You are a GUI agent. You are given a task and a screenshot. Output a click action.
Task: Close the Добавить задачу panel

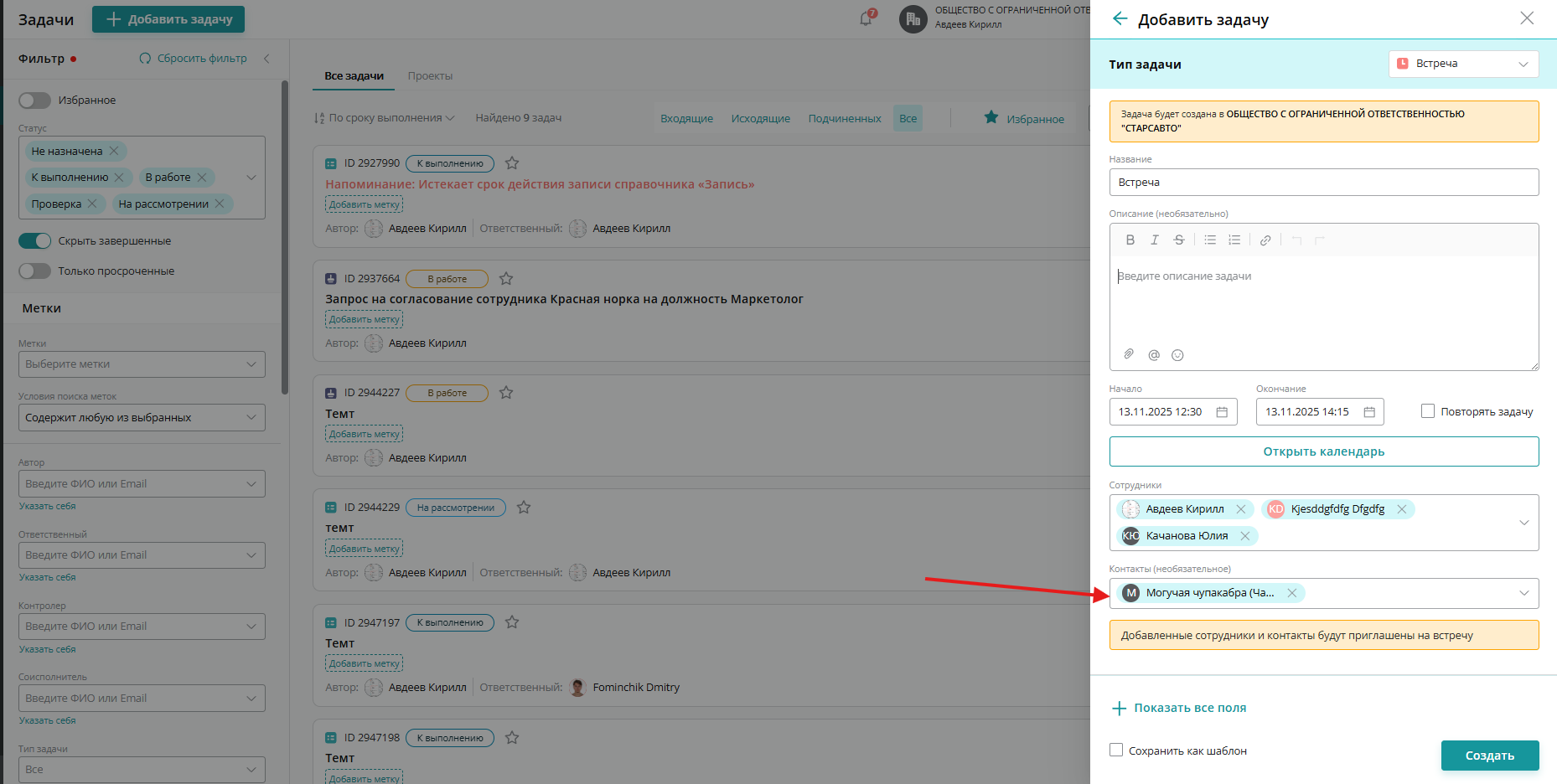pos(1527,18)
